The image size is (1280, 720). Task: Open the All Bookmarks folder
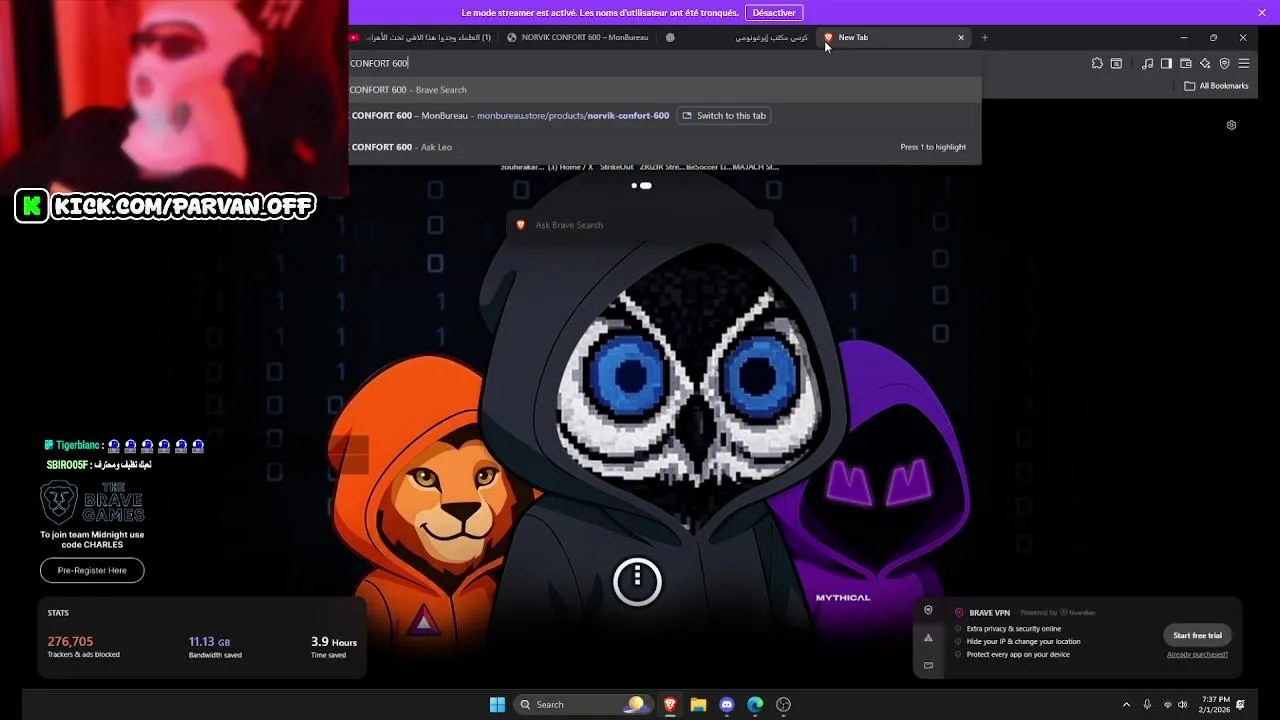pos(1216,86)
